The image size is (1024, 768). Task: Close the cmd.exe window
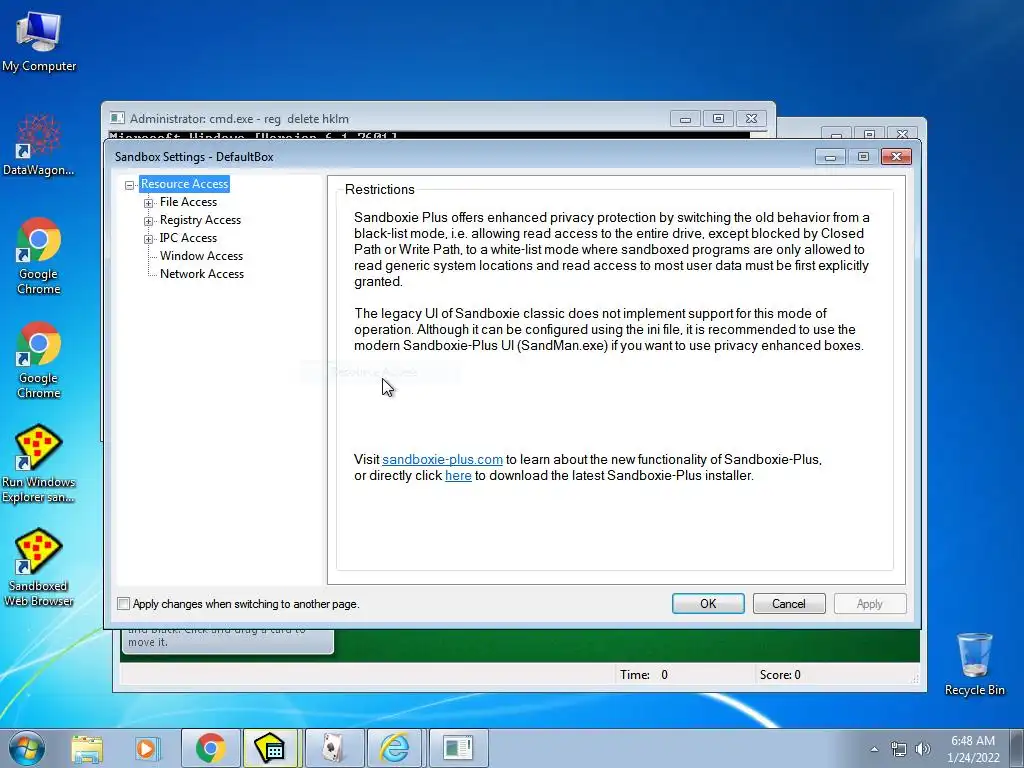click(x=751, y=119)
